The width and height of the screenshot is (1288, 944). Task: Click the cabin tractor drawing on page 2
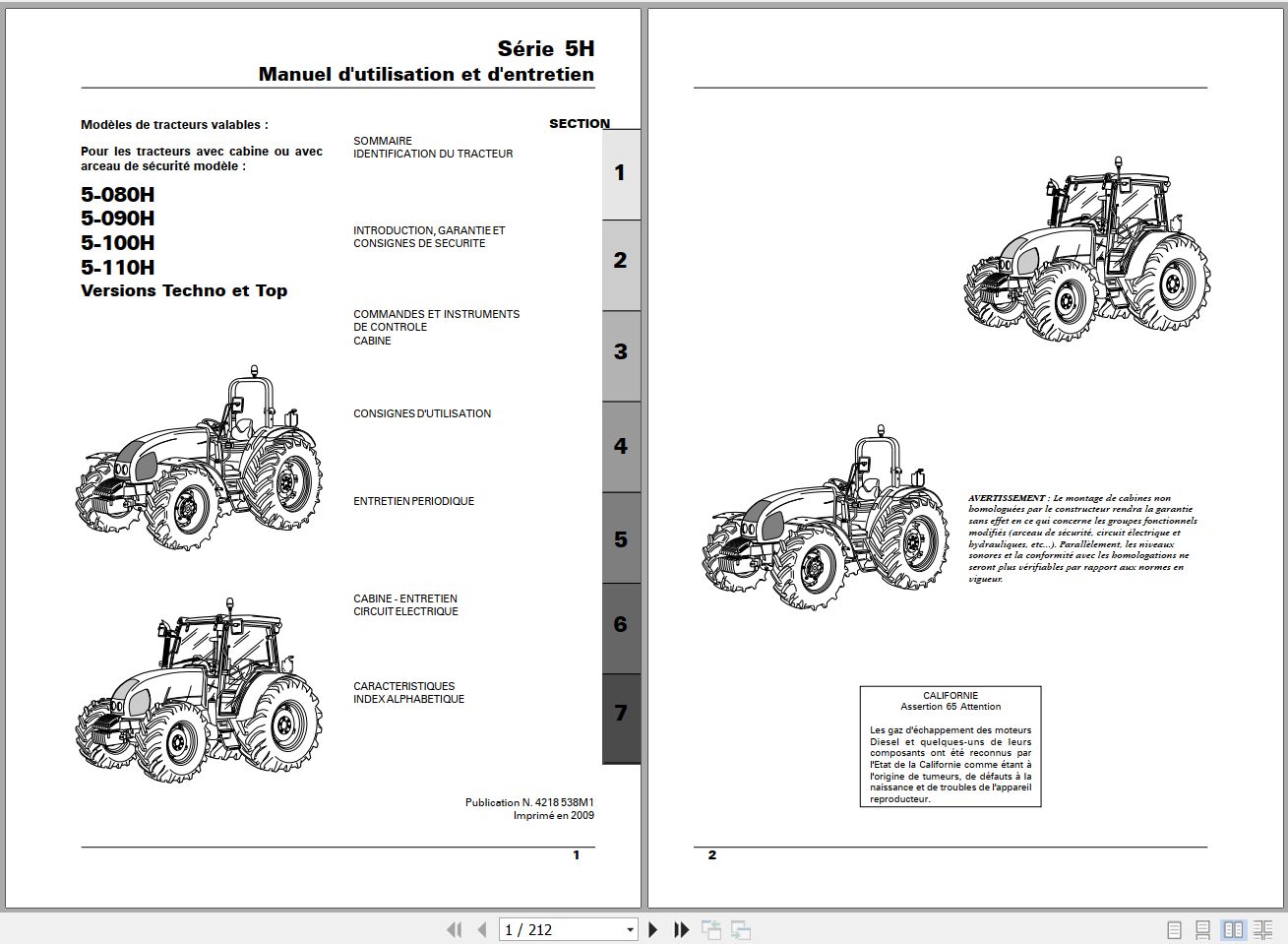click(x=1086, y=249)
